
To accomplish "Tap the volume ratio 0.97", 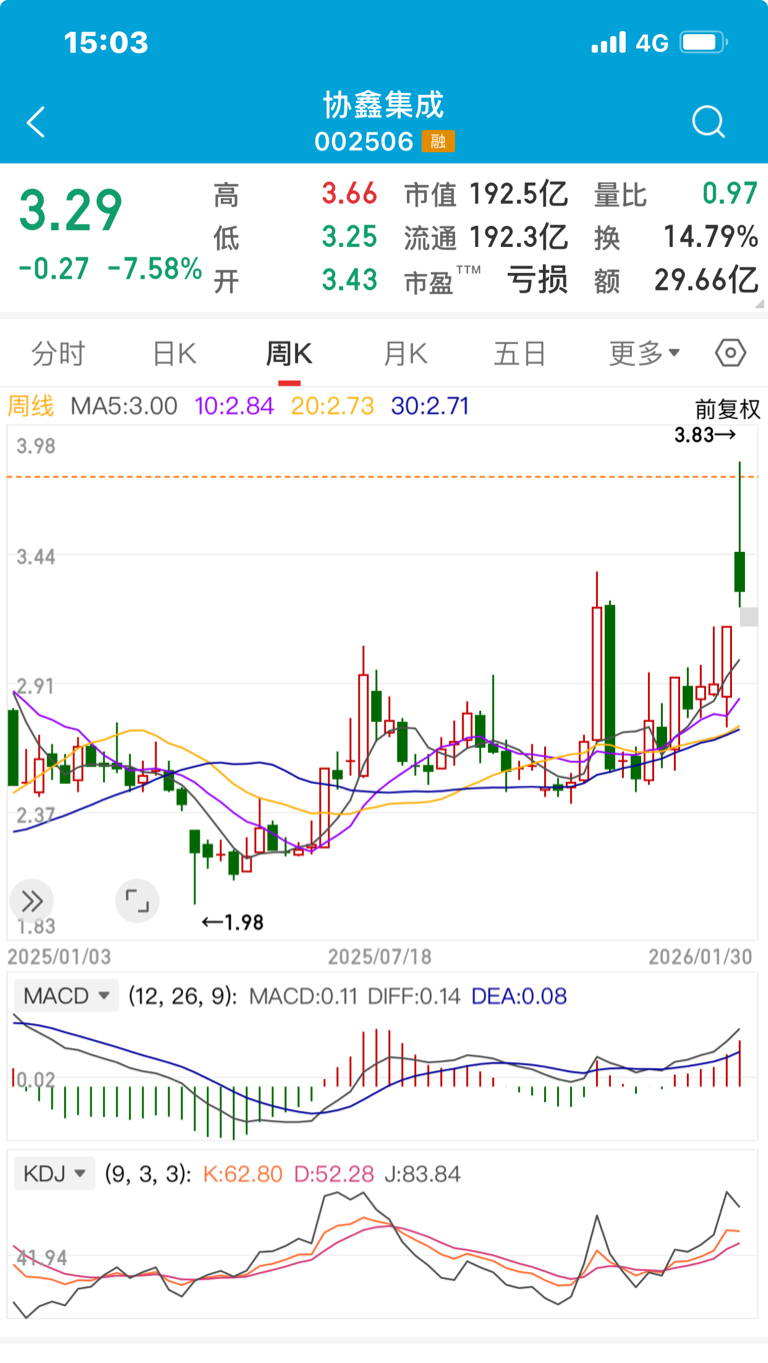I will 730,194.
